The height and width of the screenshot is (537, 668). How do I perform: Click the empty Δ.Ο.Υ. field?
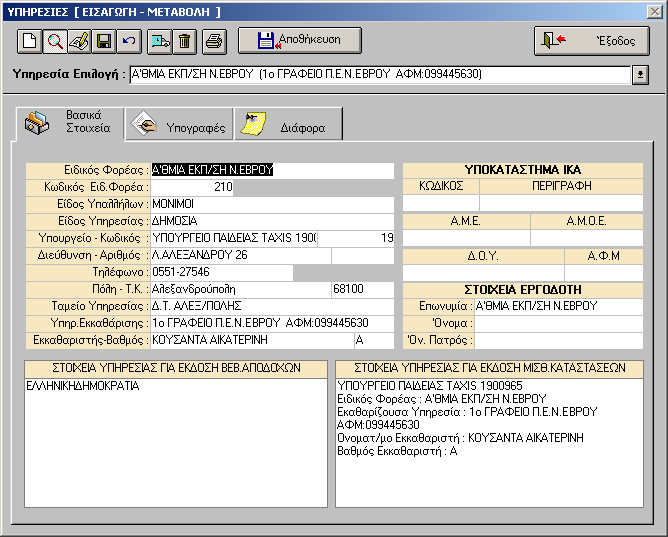pyautogui.click(x=484, y=273)
